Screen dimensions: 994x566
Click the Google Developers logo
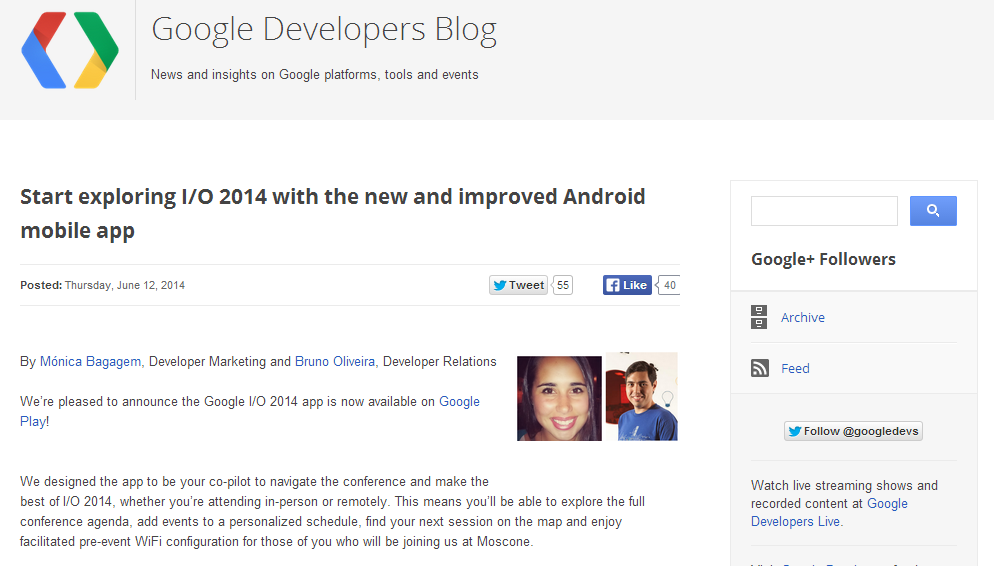(70, 50)
